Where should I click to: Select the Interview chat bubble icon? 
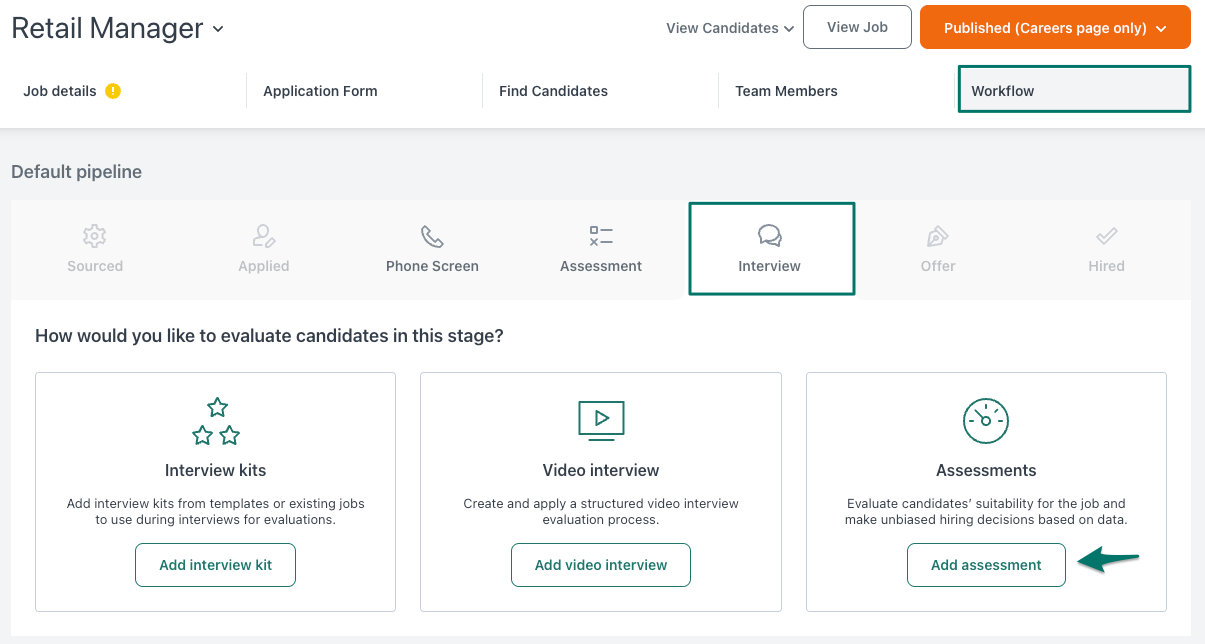pyautogui.click(x=769, y=236)
